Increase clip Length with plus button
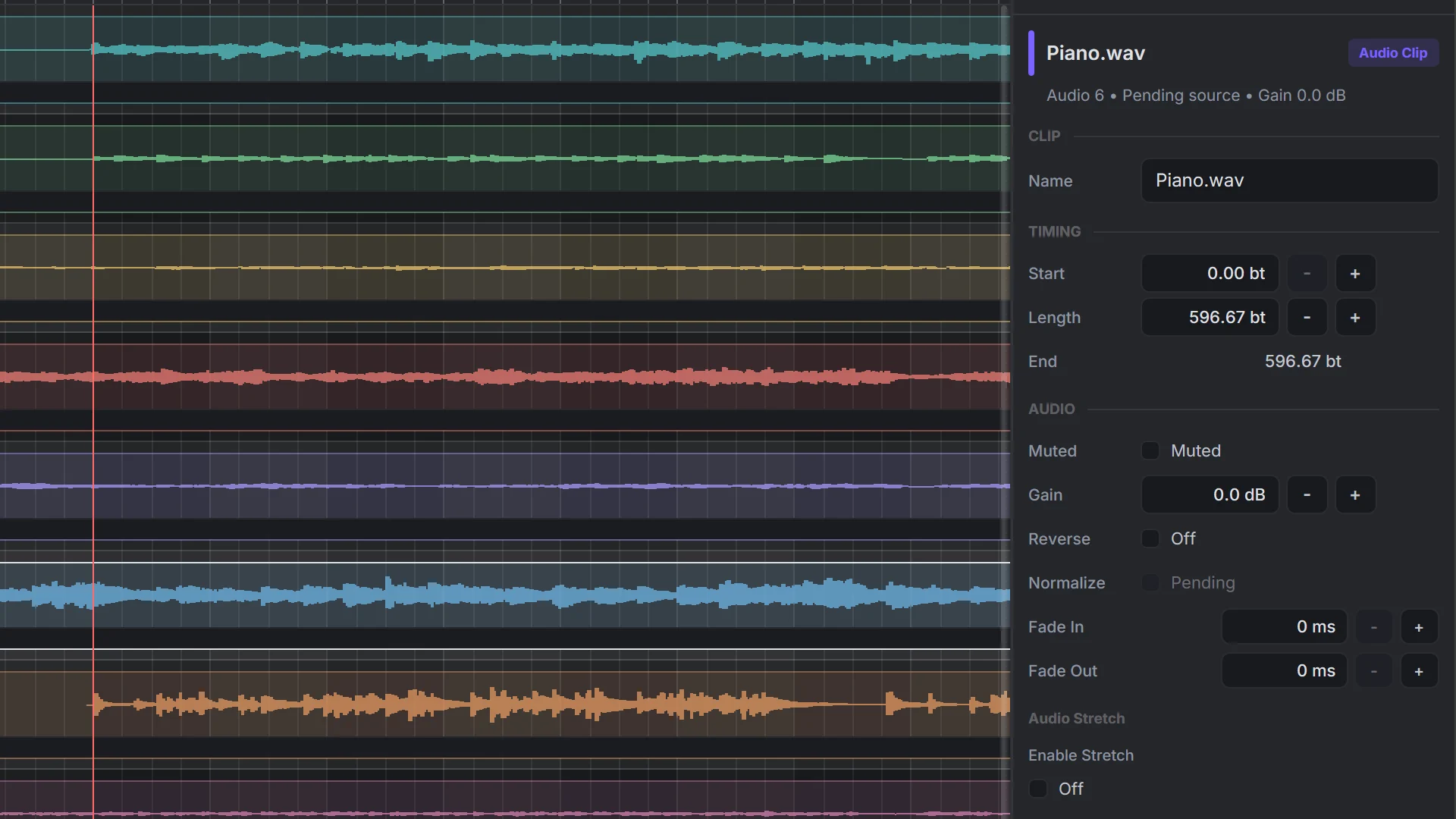Viewport: 1456px width, 819px height. [1355, 317]
